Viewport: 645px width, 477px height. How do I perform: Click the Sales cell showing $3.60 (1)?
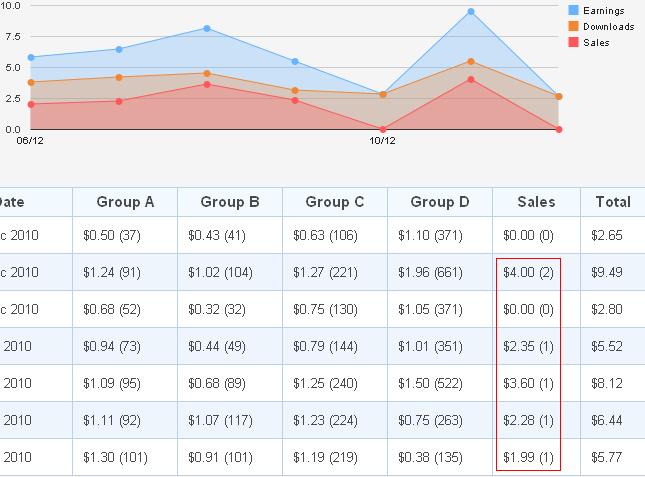(528, 383)
